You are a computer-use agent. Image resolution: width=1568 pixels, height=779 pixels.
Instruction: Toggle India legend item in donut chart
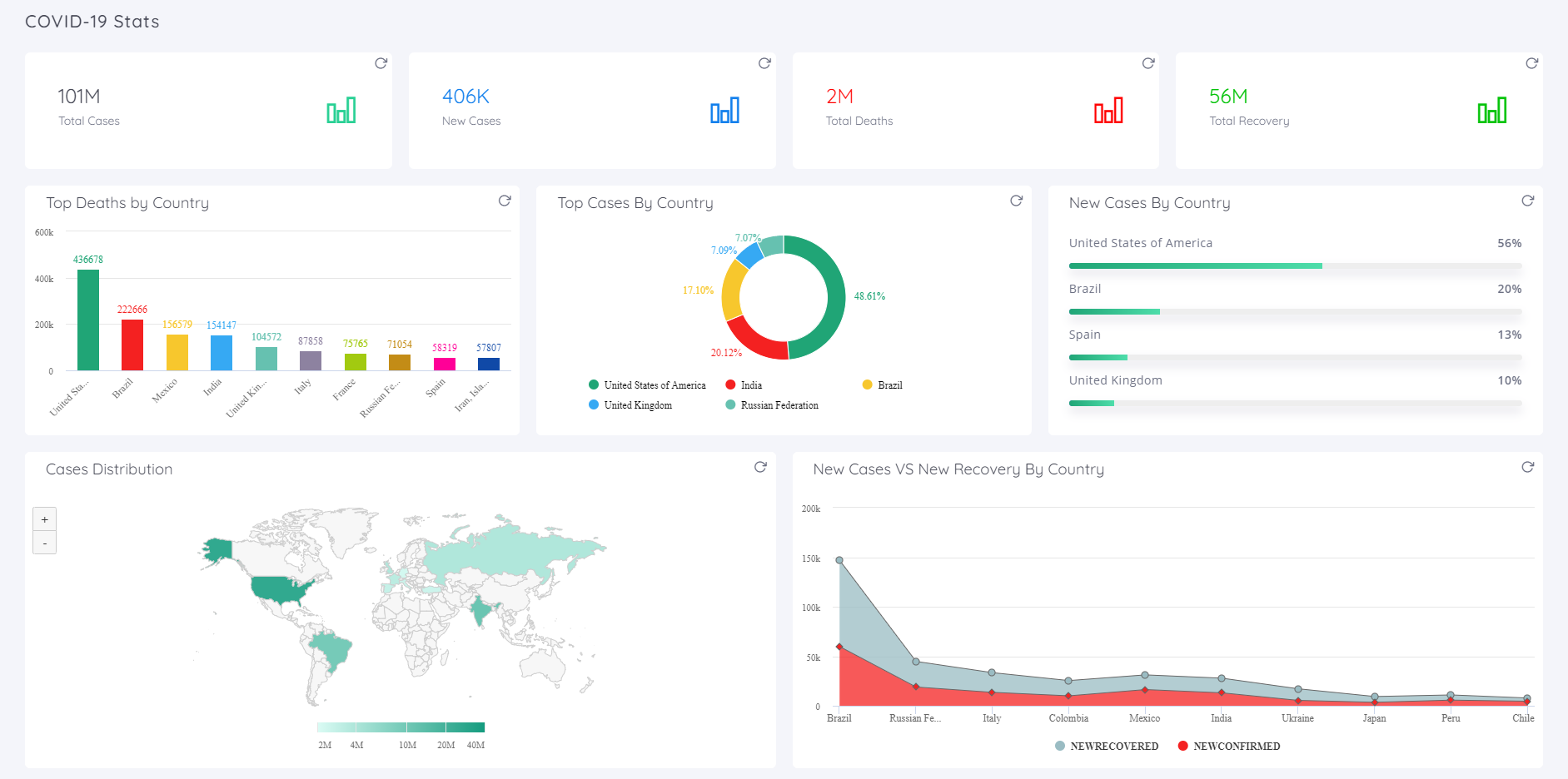(x=744, y=385)
